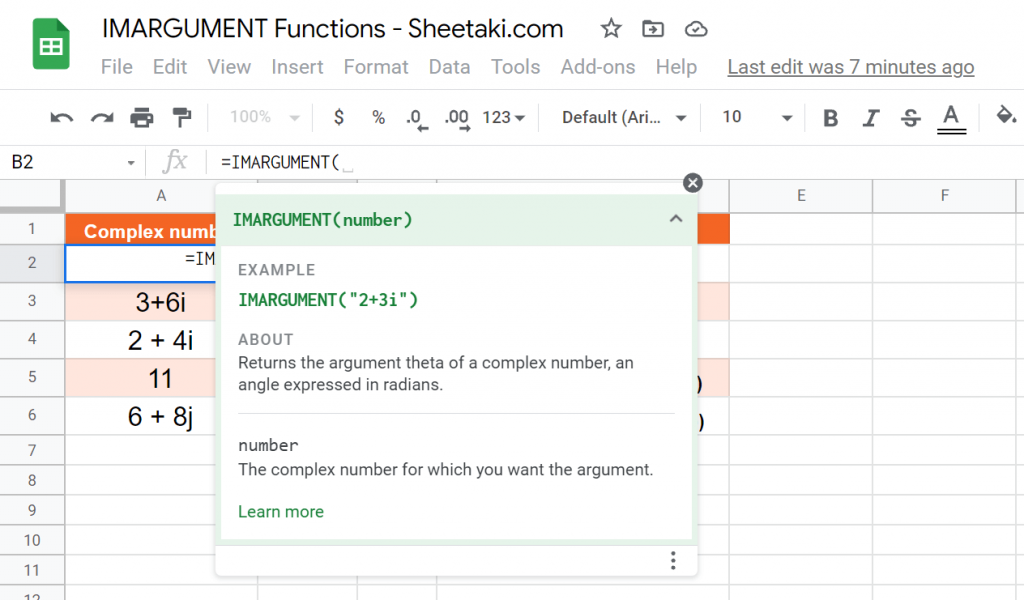Open the Add-ons menu
1024x600 pixels.
click(598, 67)
